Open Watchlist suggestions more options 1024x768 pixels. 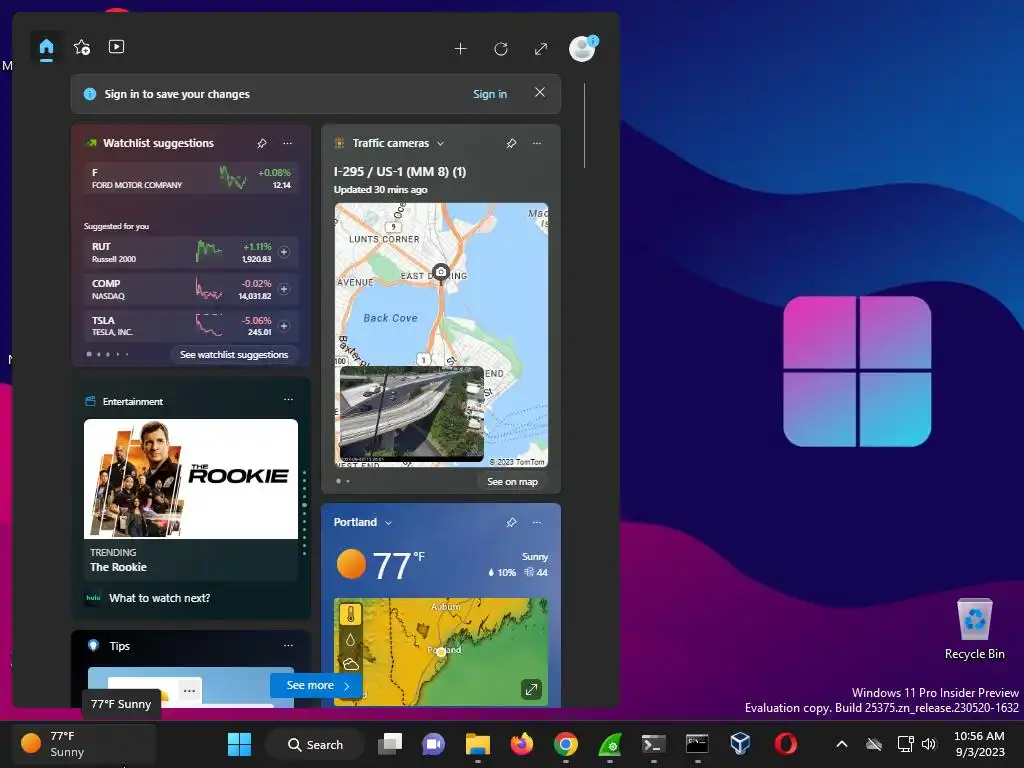(x=287, y=143)
